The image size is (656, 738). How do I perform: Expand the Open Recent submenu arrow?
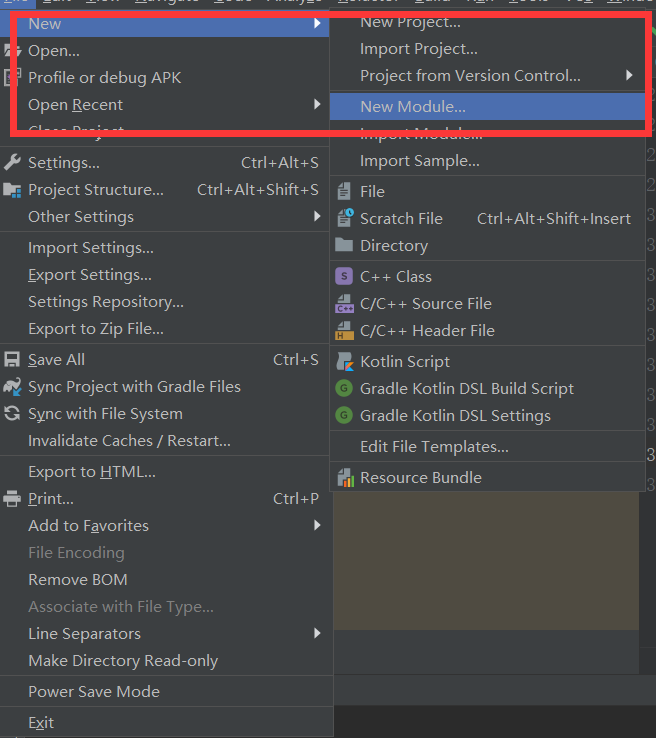point(317,105)
